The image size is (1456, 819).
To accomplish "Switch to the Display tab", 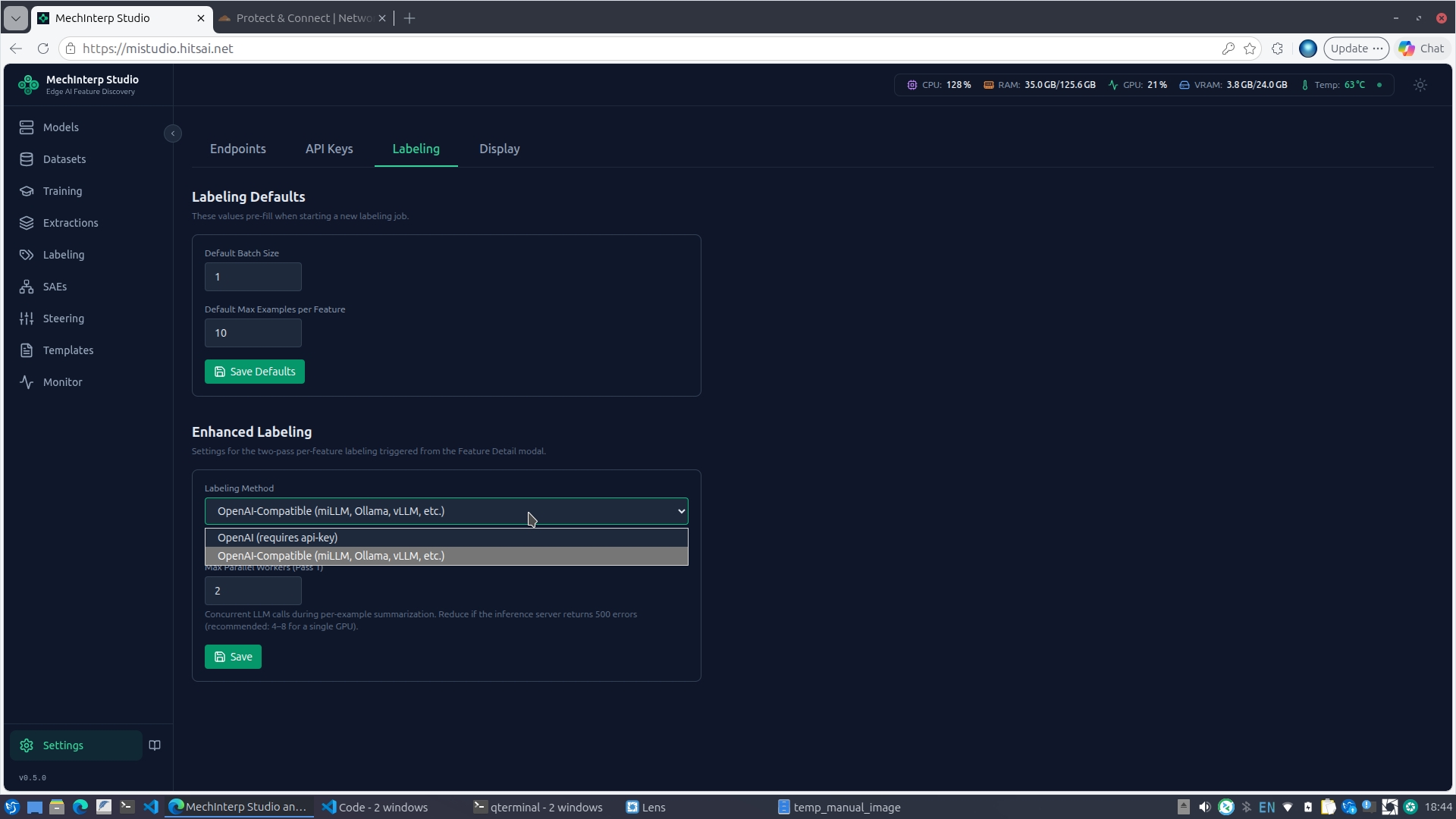I will tap(500, 149).
